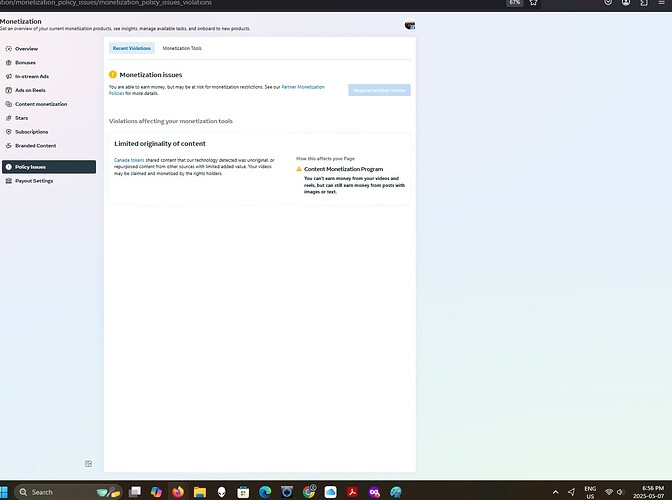Viewport: 672px width, 500px height.
Task: Open the Firefox hamburger menu
Action: [x=661, y=3]
